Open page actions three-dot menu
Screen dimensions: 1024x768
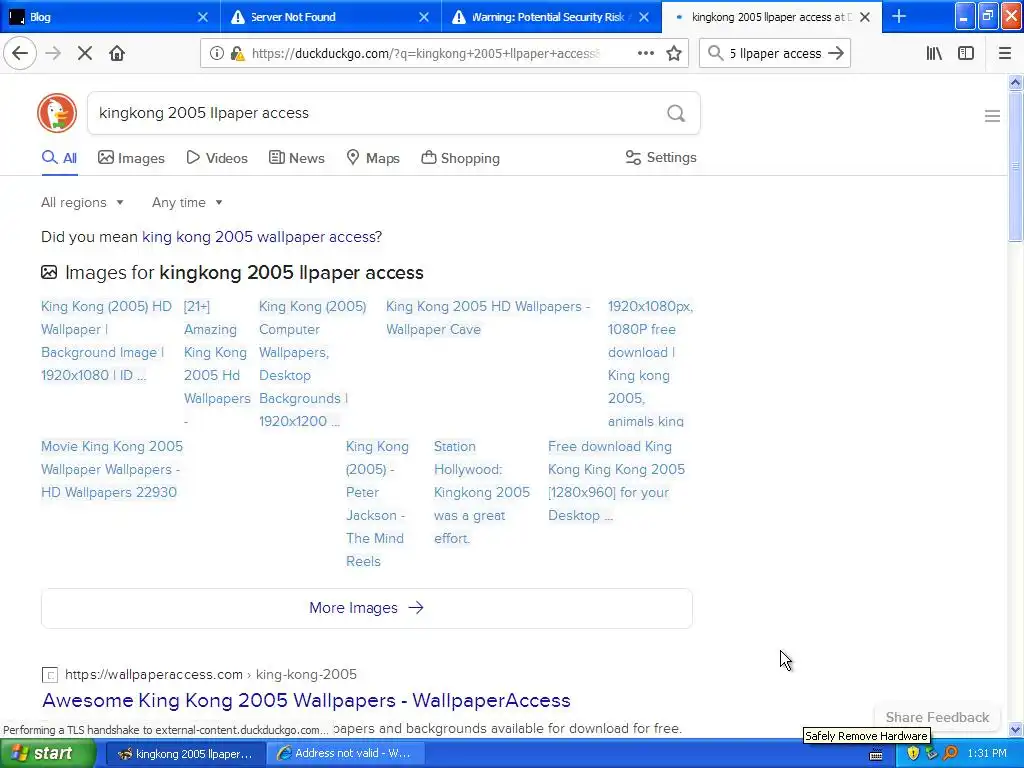tap(646, 53)
